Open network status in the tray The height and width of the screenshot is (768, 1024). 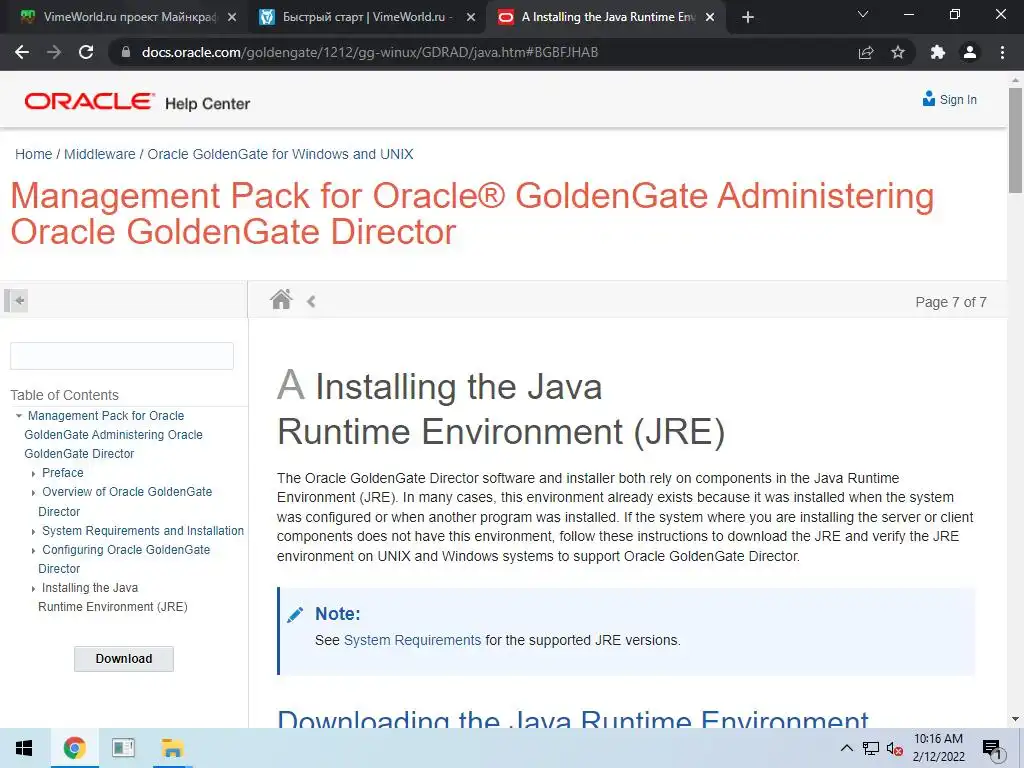click(871, 748)
